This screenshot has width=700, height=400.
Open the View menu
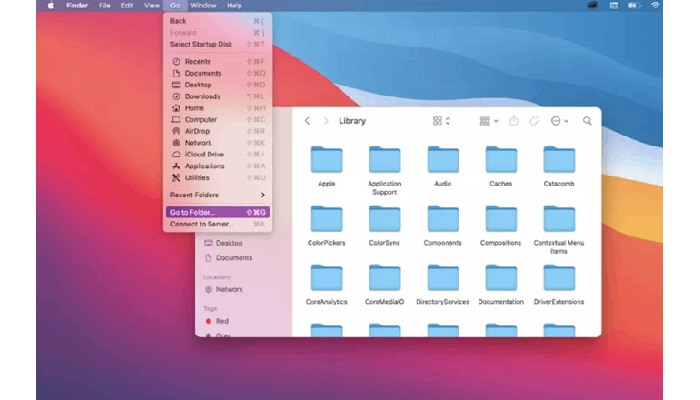(152, 5)
